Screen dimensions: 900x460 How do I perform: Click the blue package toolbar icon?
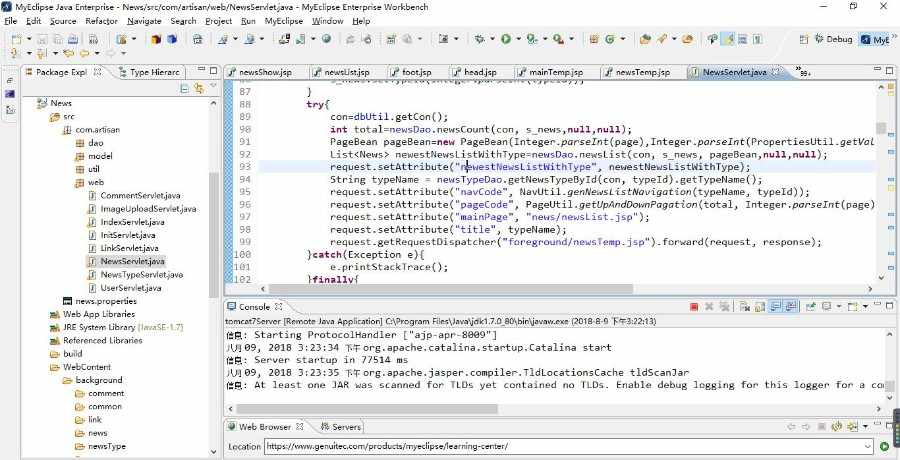click(x=172, y=39)
